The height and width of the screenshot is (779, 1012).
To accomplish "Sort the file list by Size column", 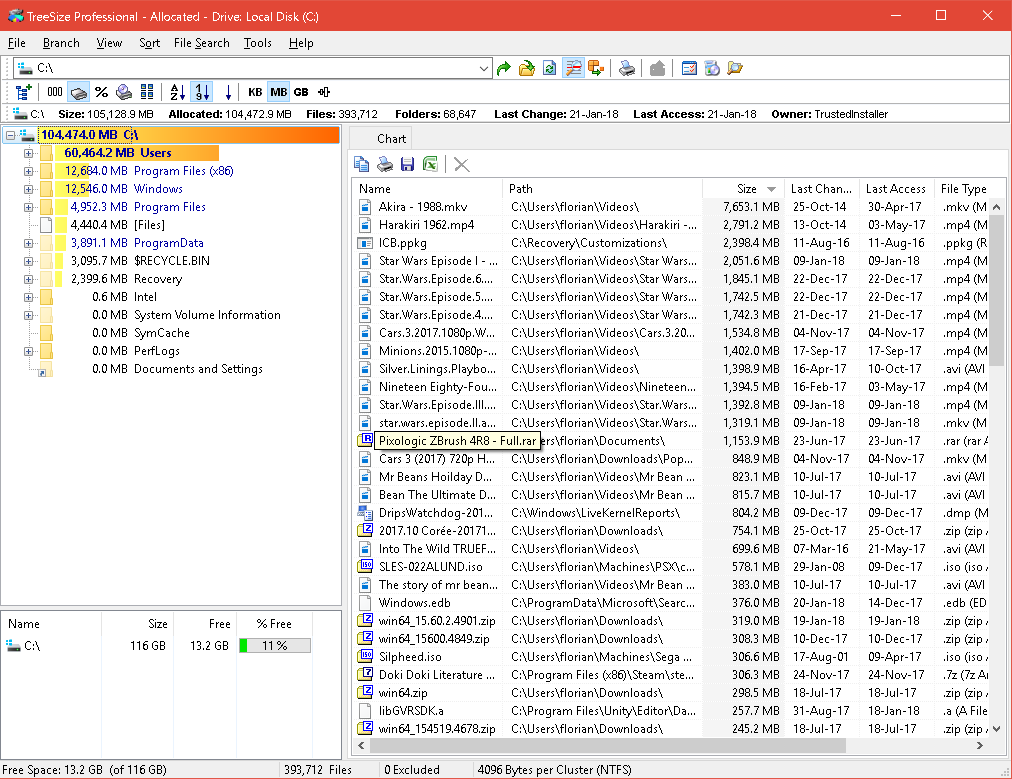I will coord(746,188).
